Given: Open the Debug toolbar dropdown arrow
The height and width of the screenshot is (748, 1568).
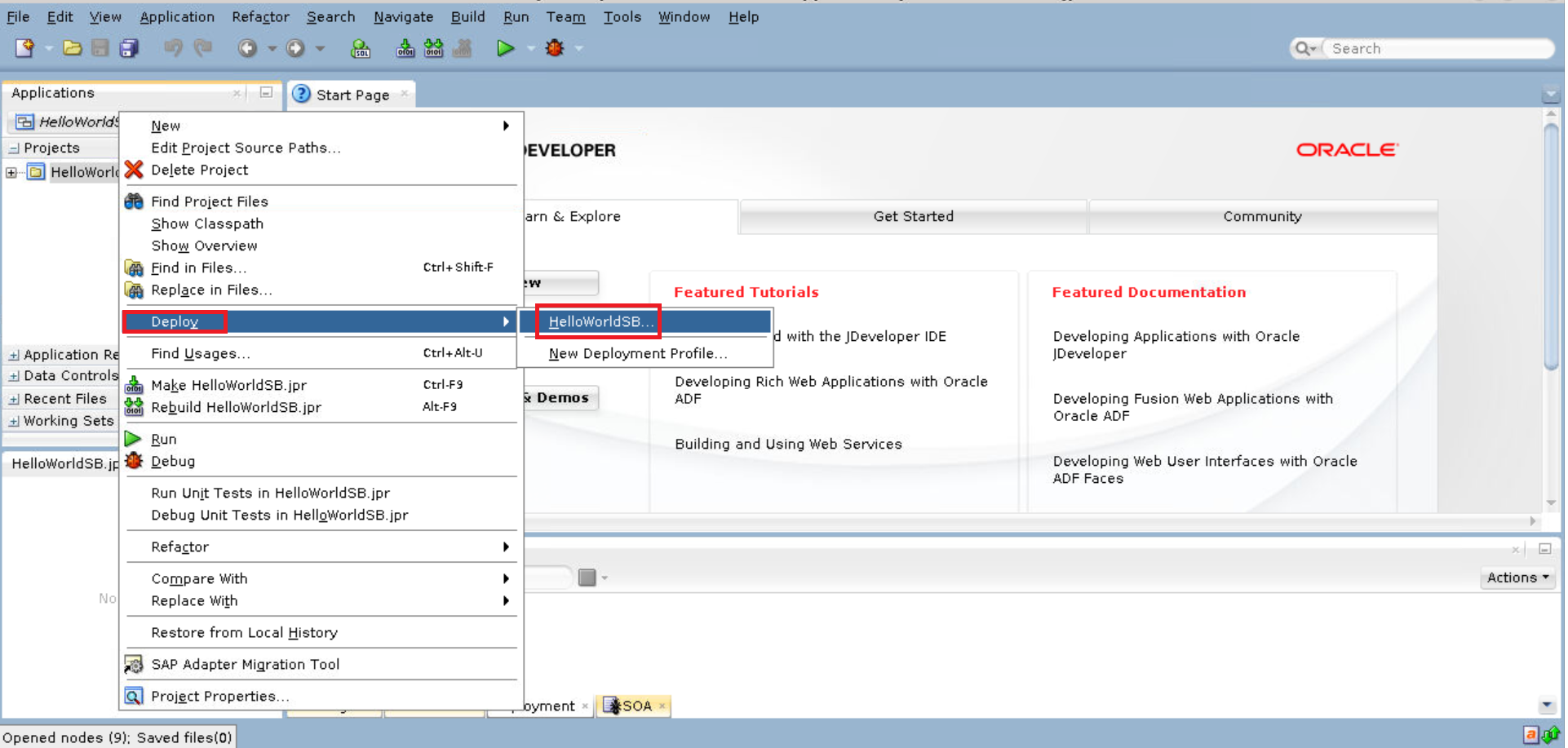Looking at the screenshot, I should click(x=579, y=48).
